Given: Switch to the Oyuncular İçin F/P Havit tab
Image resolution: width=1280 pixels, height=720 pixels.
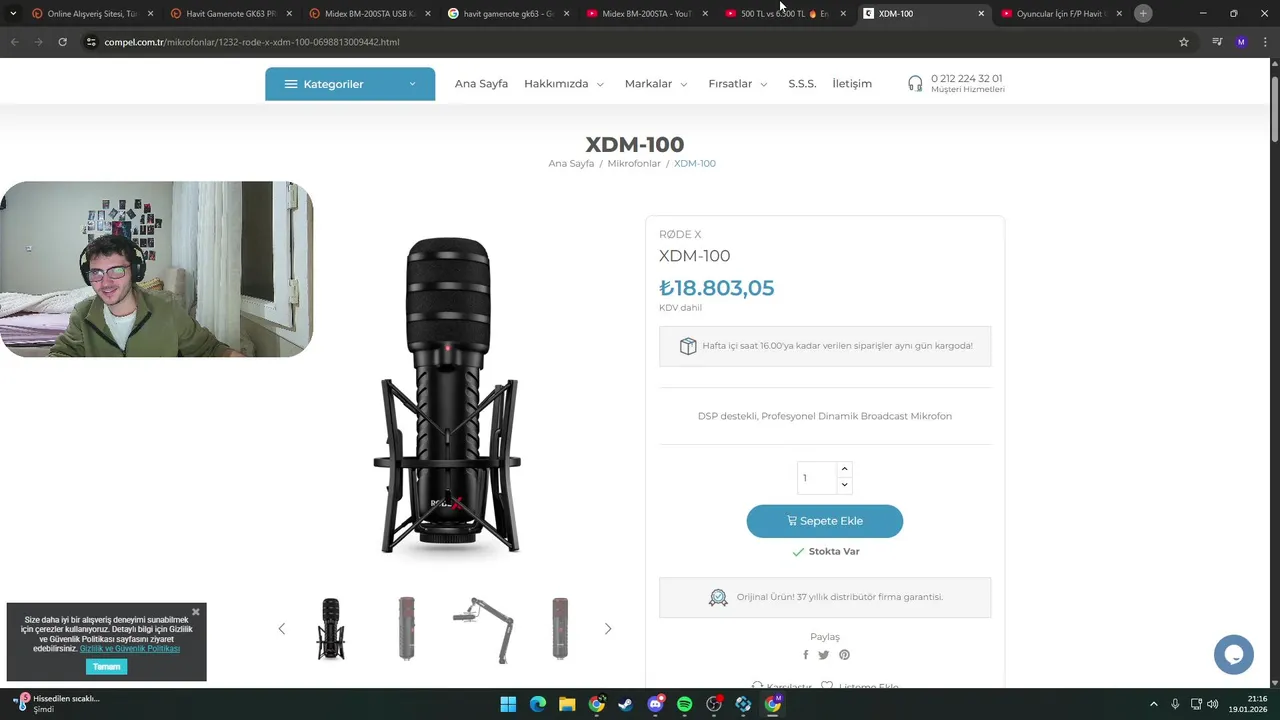Looking at the screenshot, I should (1060, 14).
